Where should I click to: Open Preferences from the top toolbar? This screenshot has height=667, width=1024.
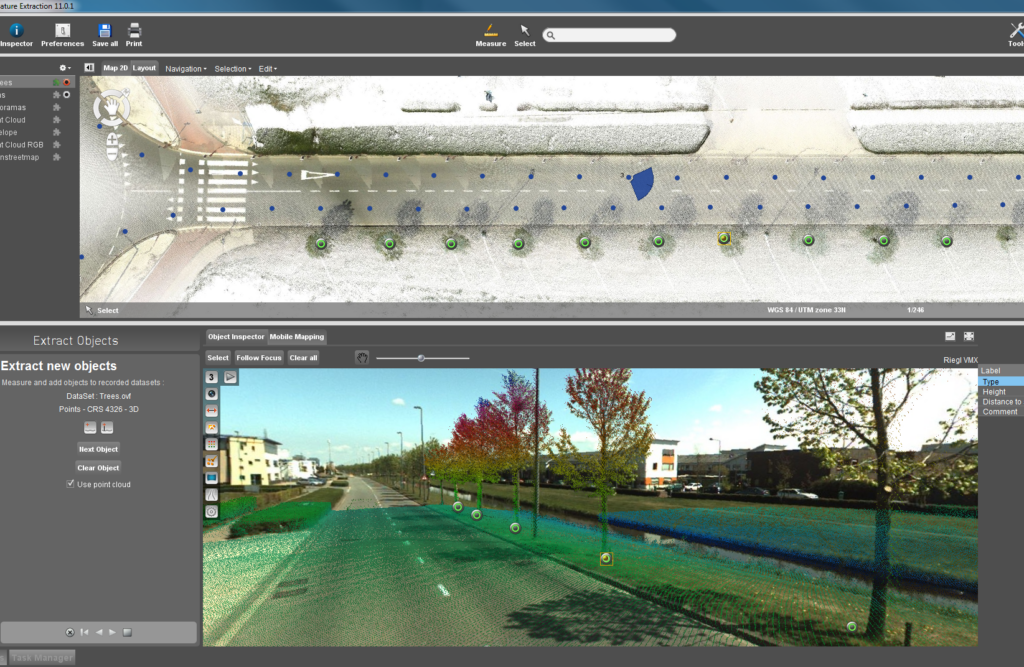click(x=62, y=35)
